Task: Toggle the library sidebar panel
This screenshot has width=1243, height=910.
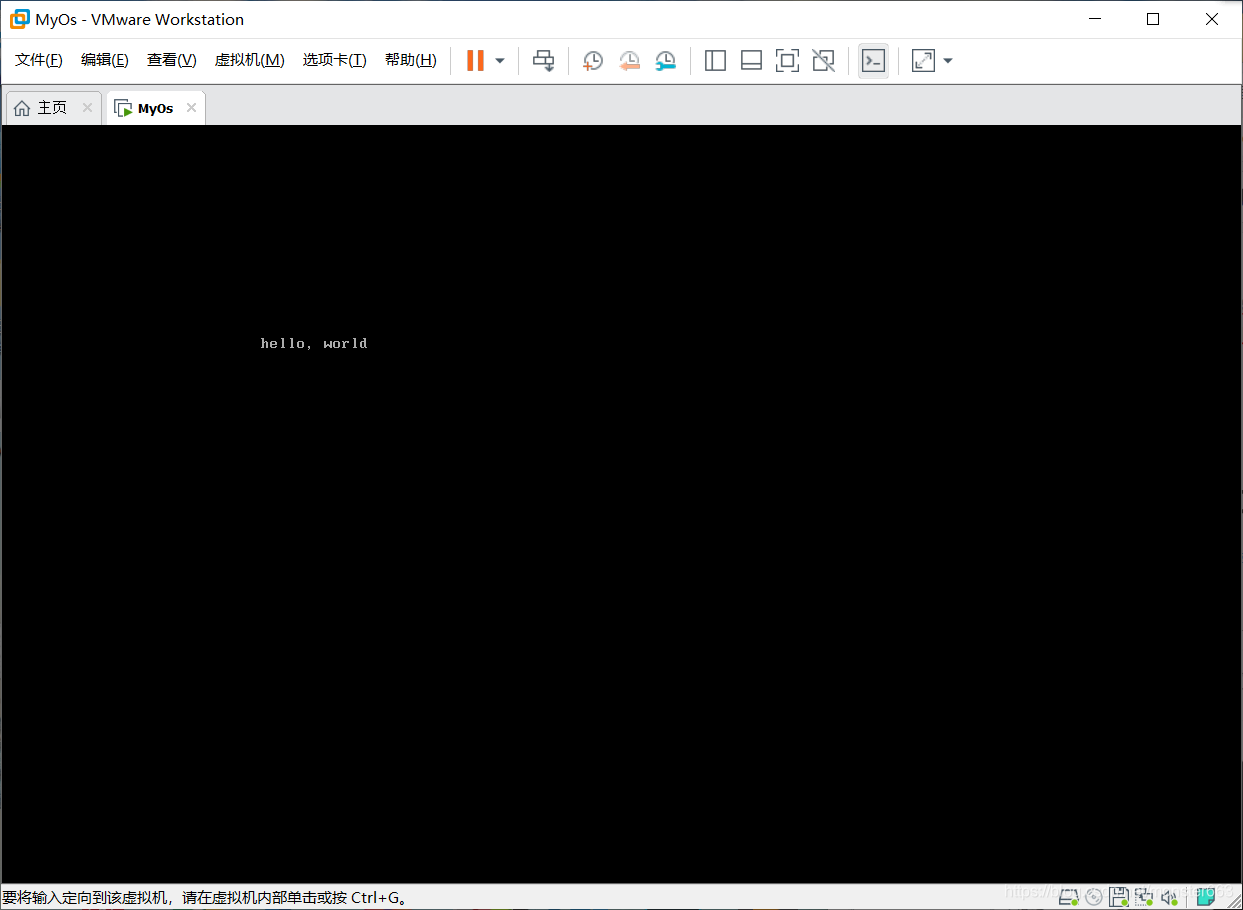Action: pos(715,60)
